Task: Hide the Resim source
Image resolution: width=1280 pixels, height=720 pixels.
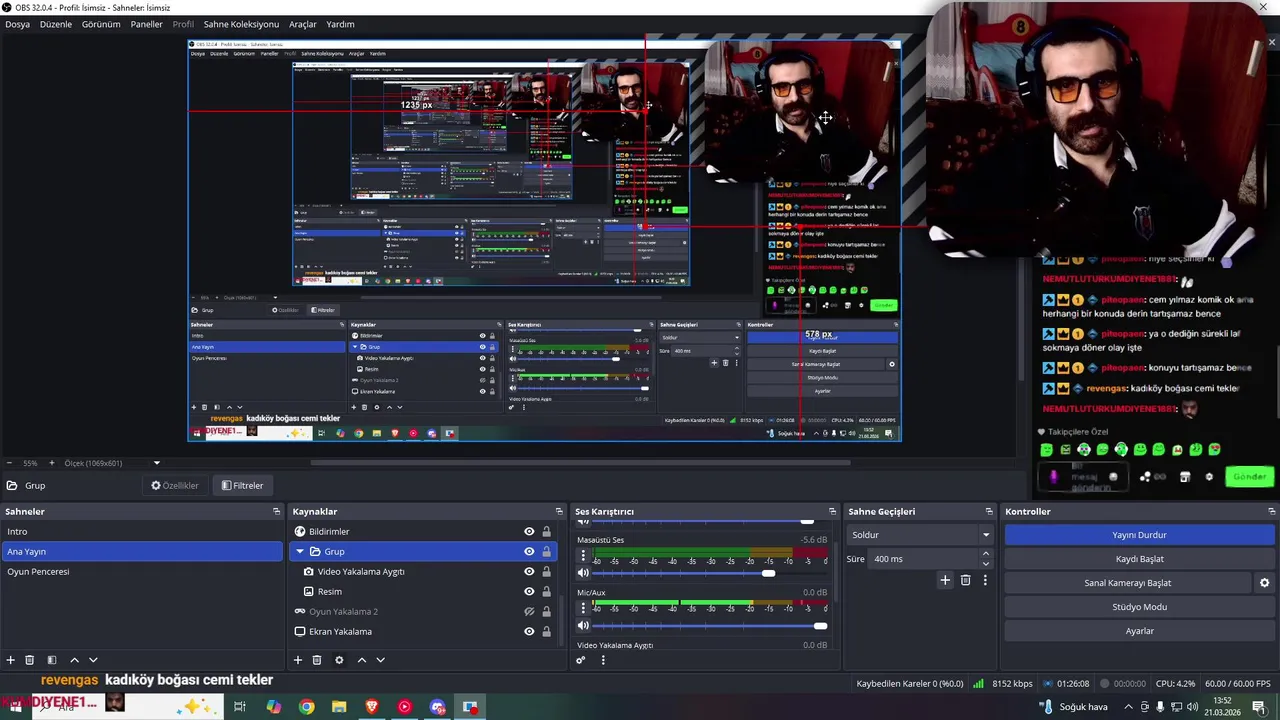Action: [x=529, y=592]
